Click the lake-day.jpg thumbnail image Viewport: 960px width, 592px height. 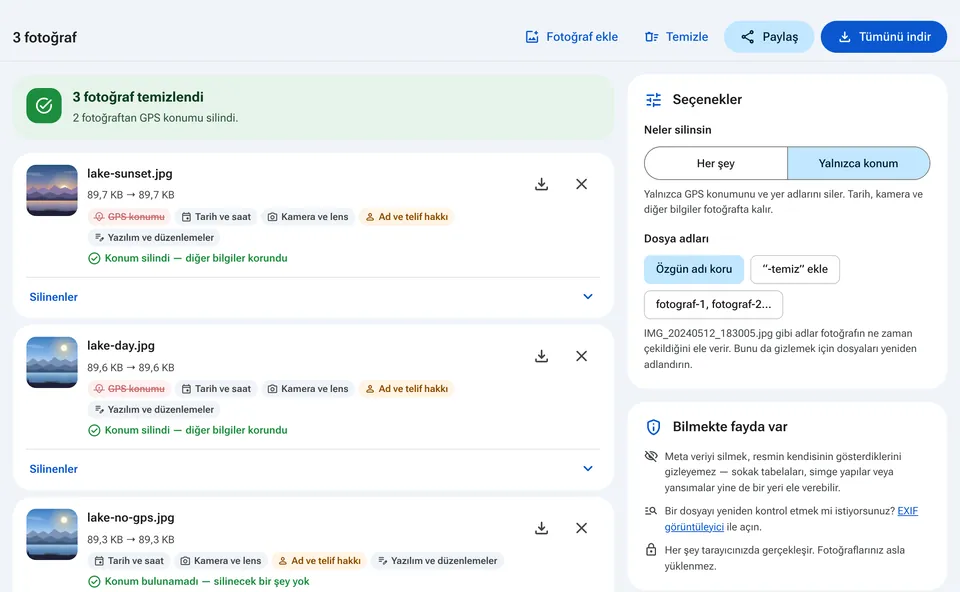click(x=52, y=362)
